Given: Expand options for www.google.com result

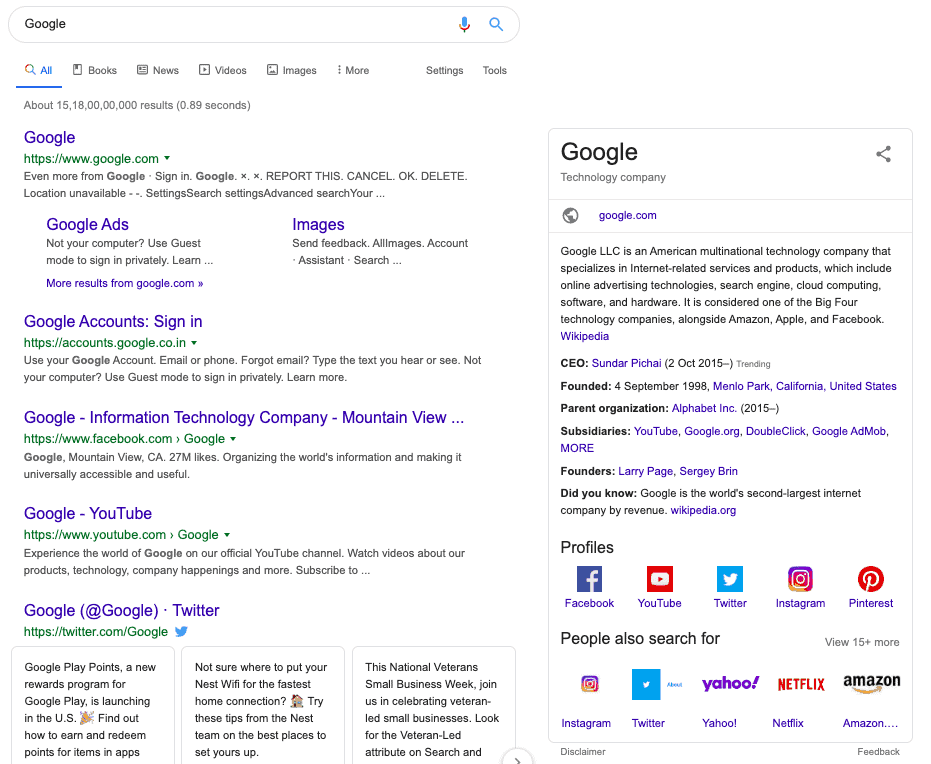Looking at the screenshot, I should 167,158.
